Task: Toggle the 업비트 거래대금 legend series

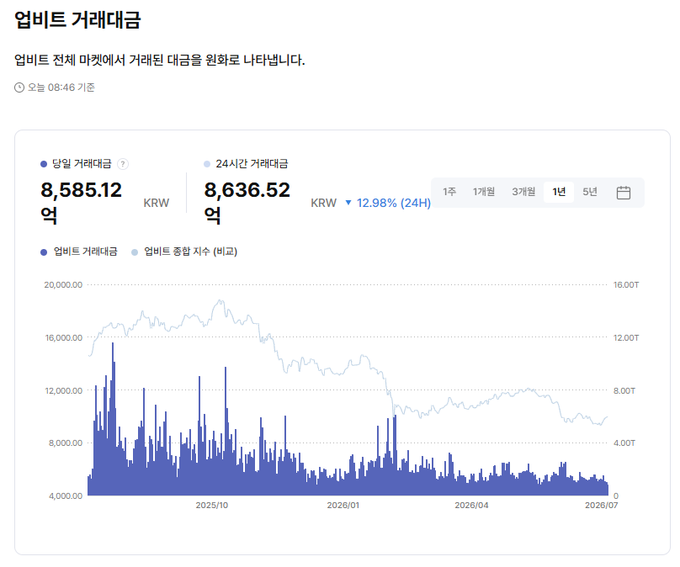Action: tap(79, 252)
